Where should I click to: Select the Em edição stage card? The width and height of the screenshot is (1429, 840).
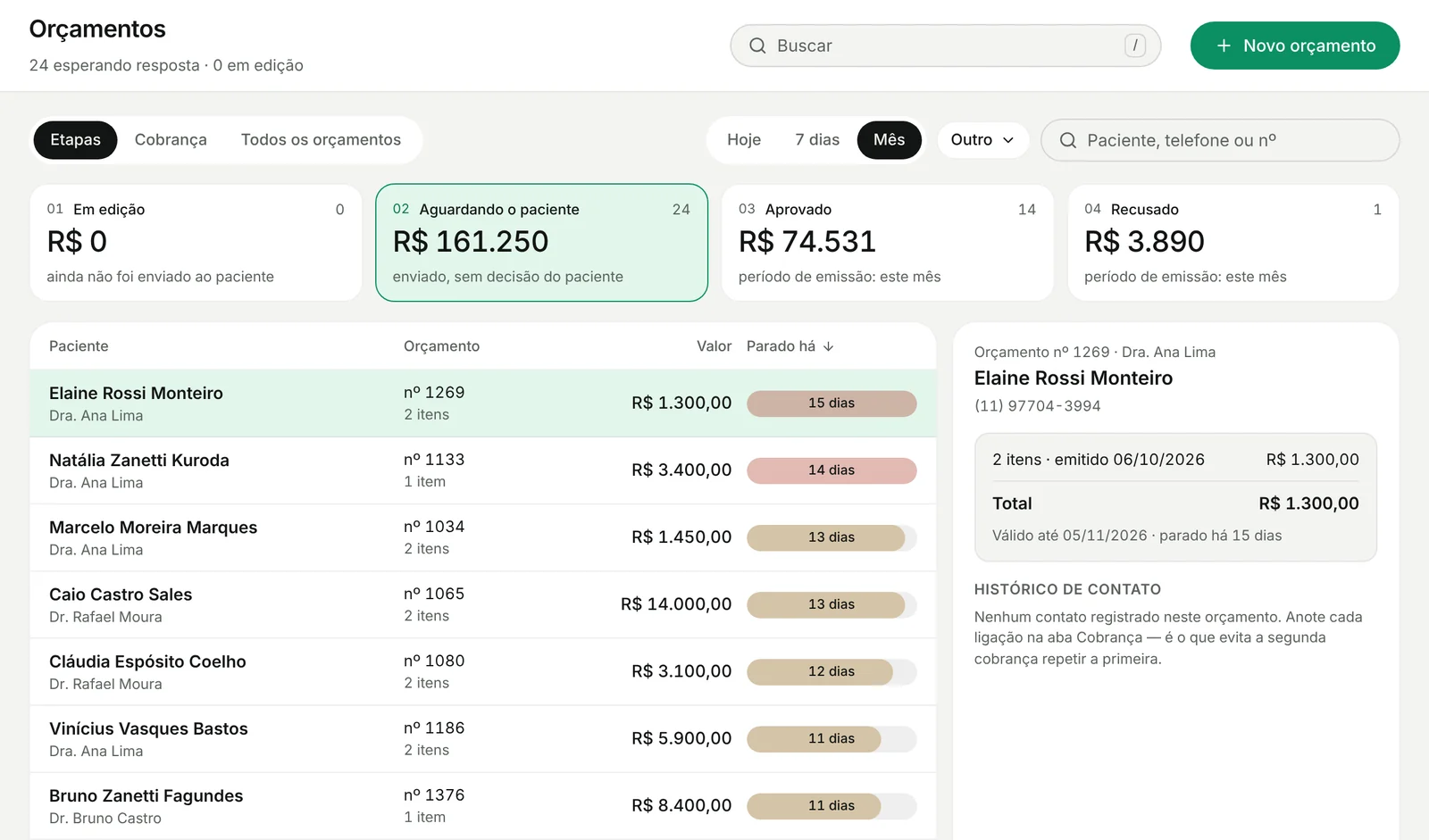pyautogui.click(x=196, y=243)
